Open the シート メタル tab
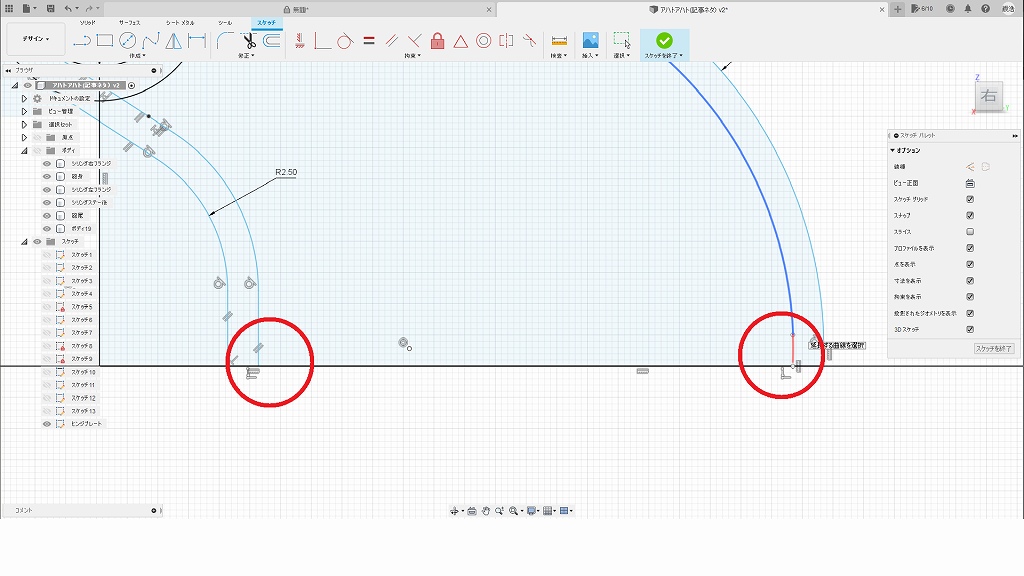The image size is (1024, 576). [179, 21]
